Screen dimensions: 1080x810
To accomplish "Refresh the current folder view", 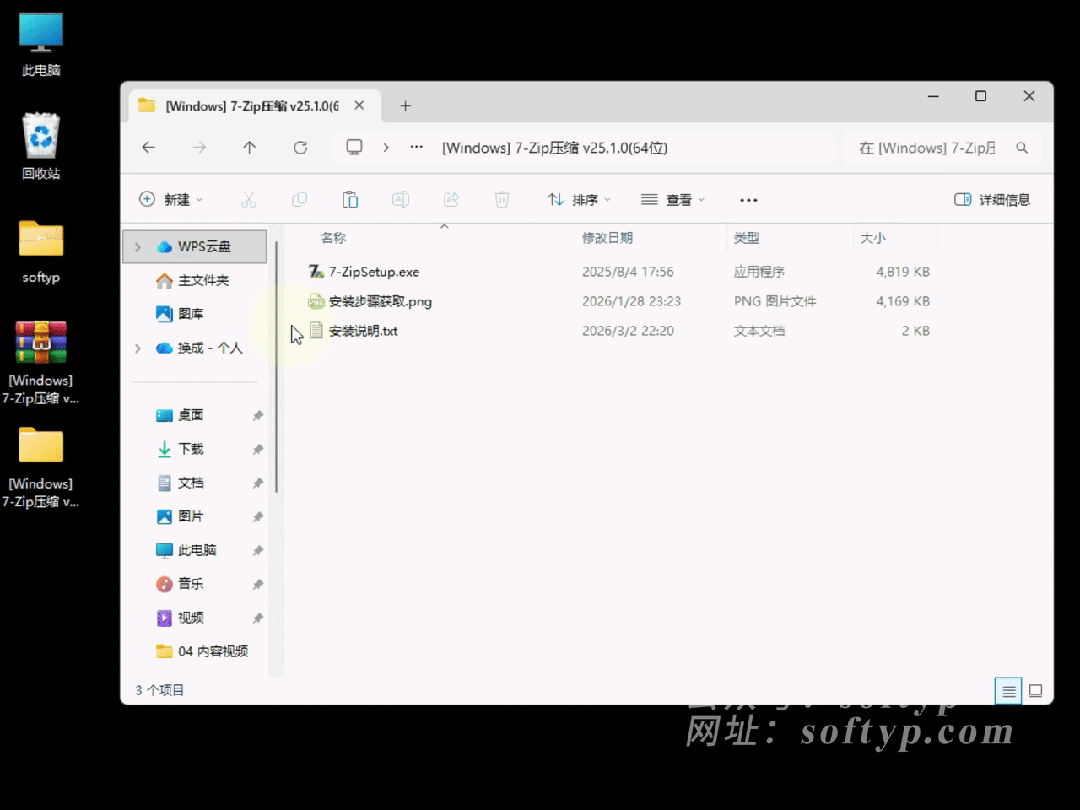I will coord(300,147).
